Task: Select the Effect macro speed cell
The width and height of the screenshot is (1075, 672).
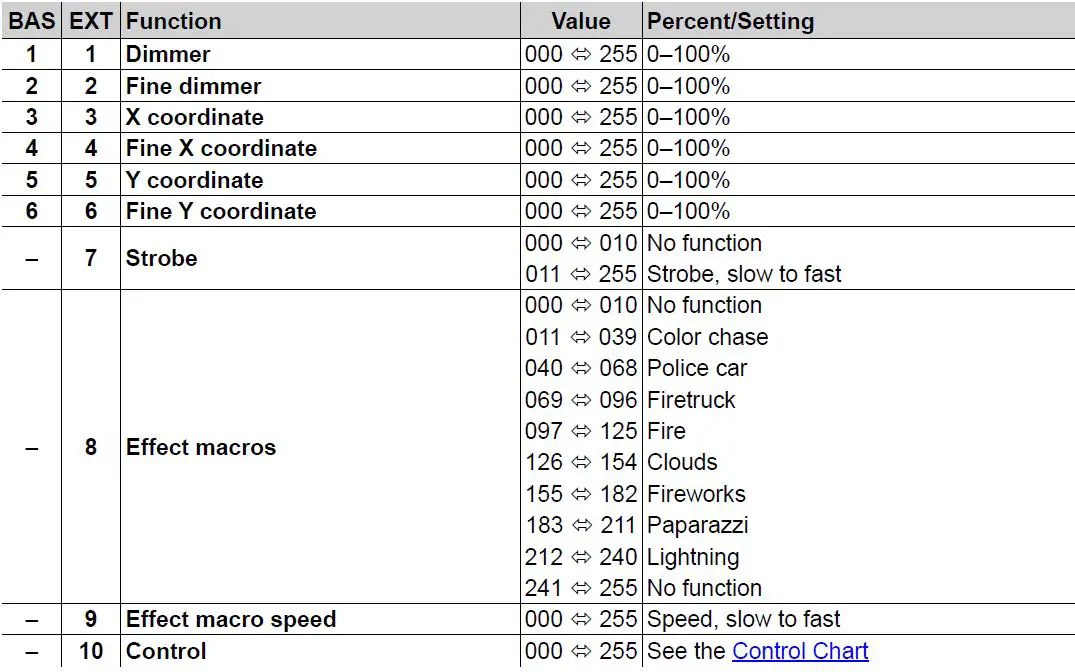Action: pyautogui.click(x=230, y=619)
